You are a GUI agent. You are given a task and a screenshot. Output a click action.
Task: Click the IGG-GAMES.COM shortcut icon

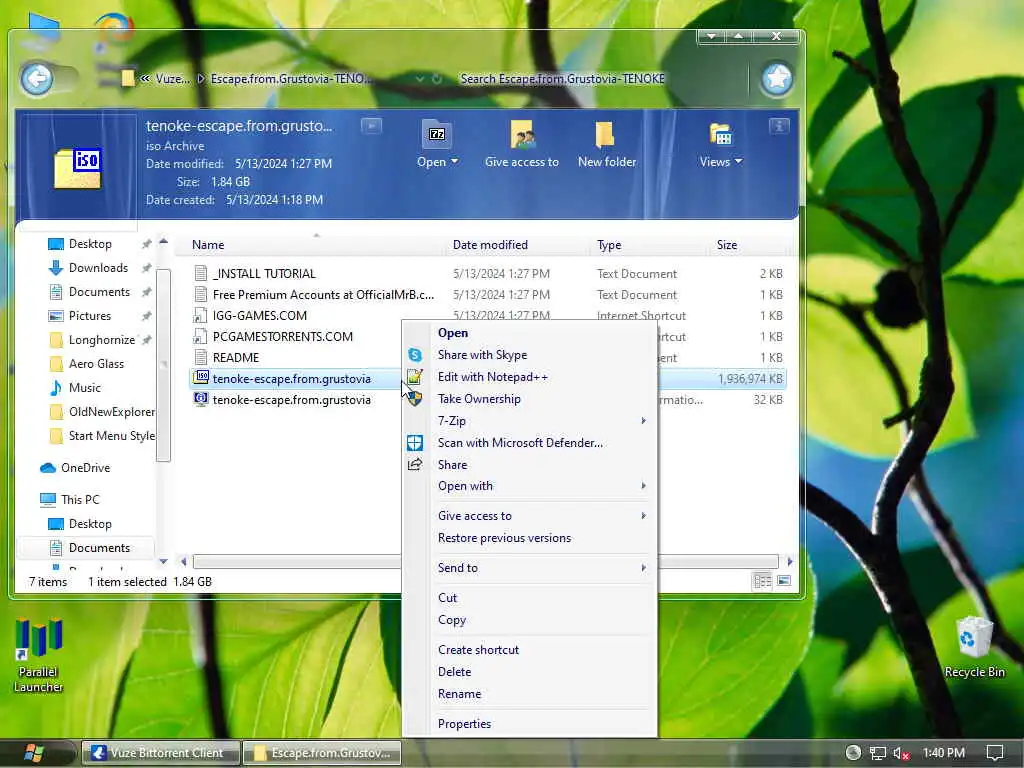coord(200,316)
